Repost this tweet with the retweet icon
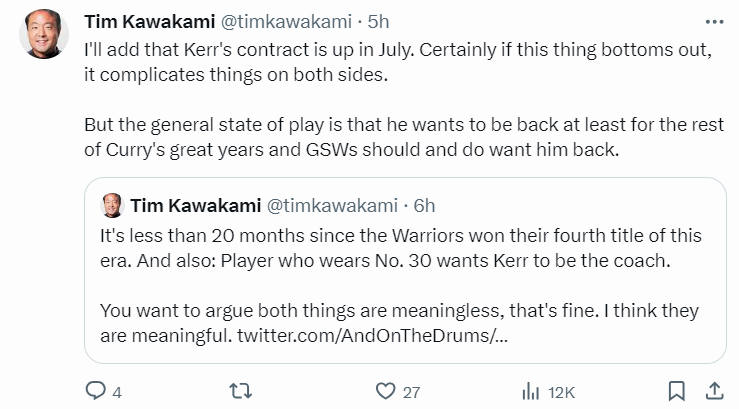Viewport: 739px width, 409px height. [240, 391]
